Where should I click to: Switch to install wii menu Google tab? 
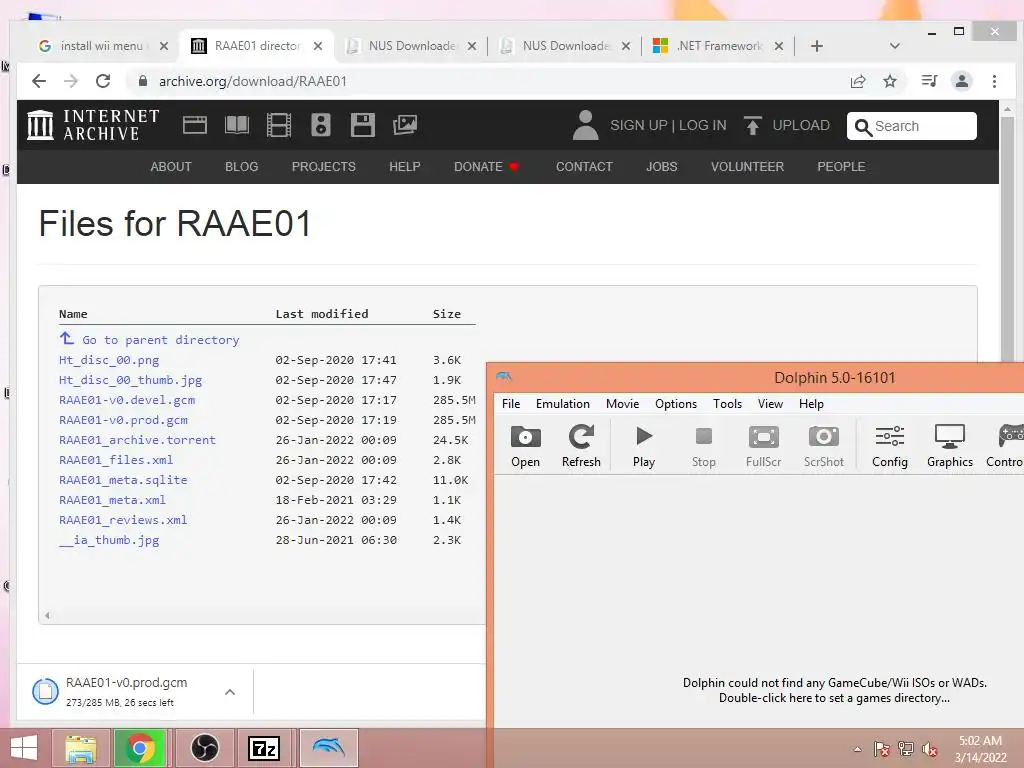click(103, 46)
